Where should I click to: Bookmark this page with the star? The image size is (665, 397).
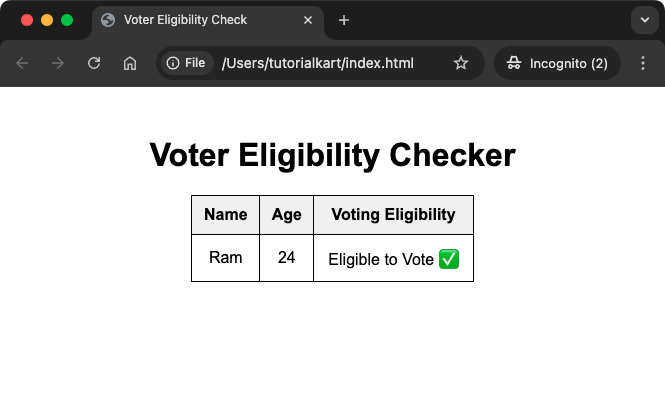(461, 63)
